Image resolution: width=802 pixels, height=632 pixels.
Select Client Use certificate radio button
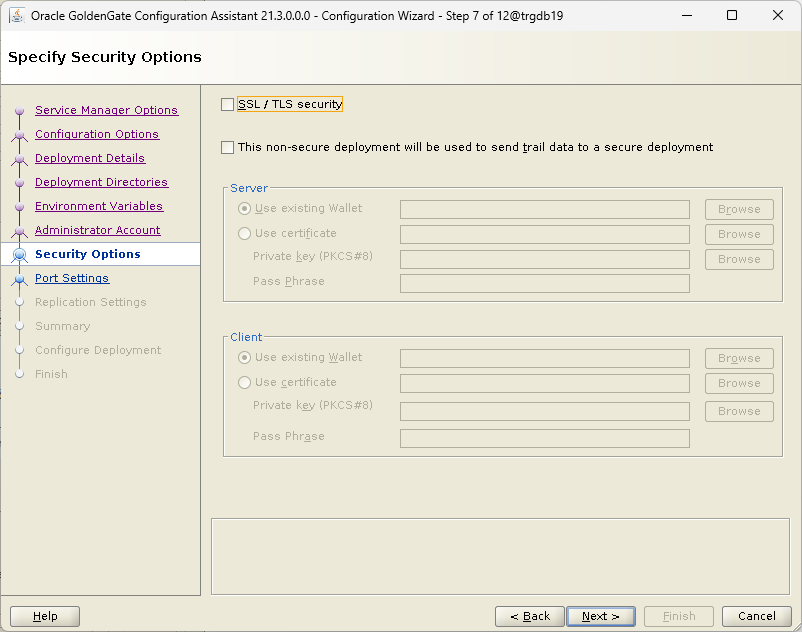tap(244, 382)
